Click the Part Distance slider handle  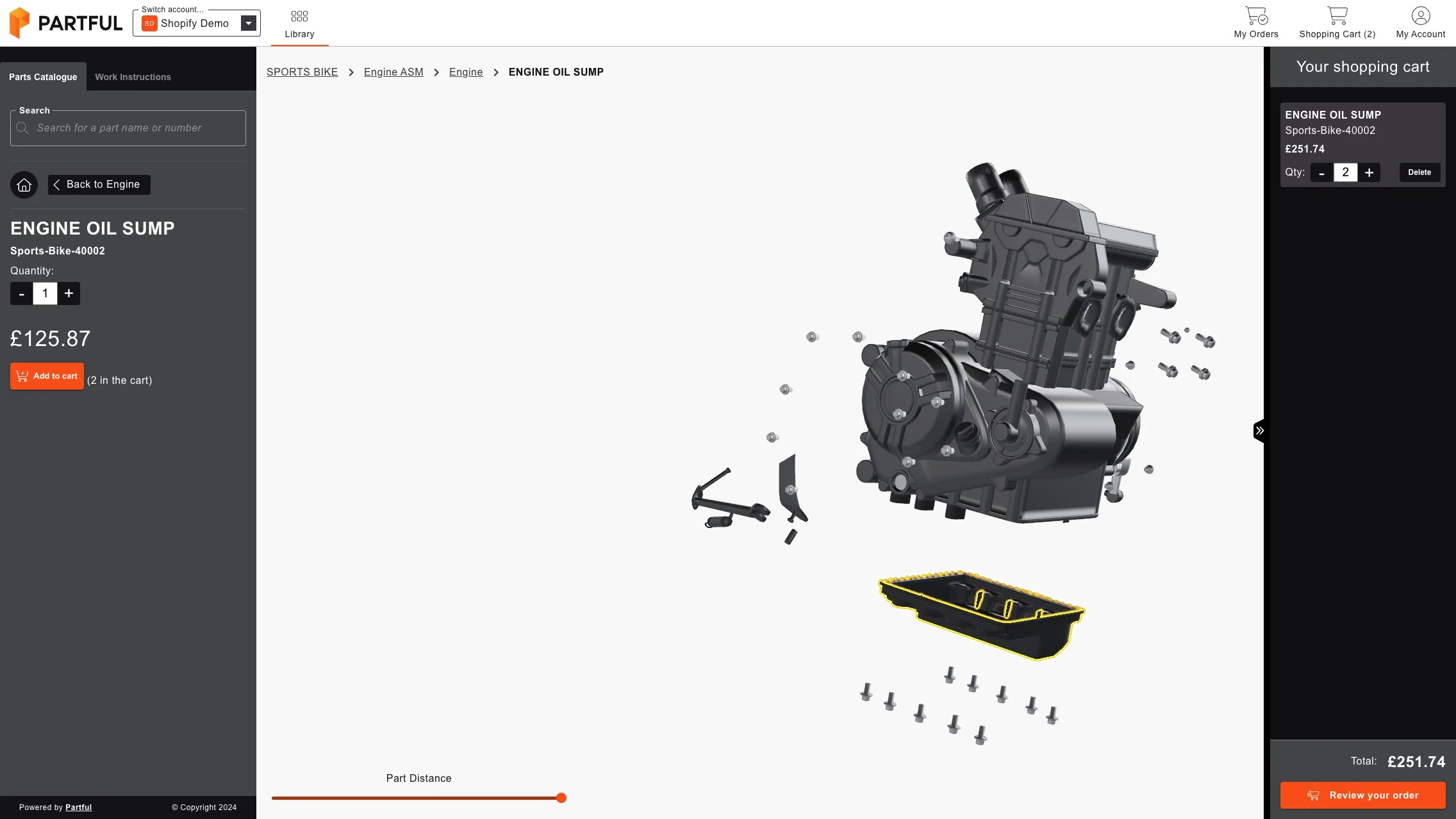561,798
